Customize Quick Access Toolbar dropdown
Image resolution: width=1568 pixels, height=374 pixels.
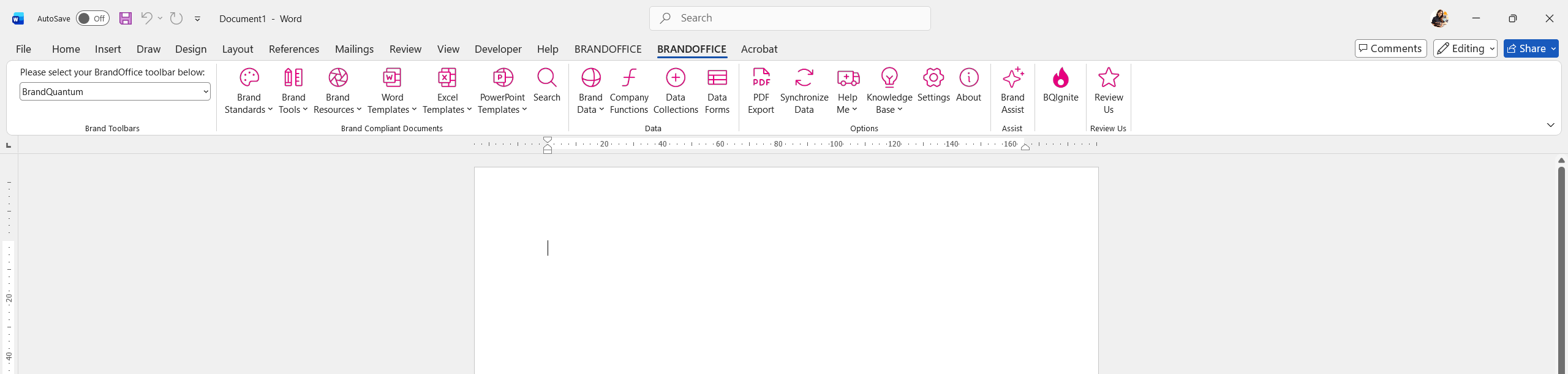coord(197,19)
